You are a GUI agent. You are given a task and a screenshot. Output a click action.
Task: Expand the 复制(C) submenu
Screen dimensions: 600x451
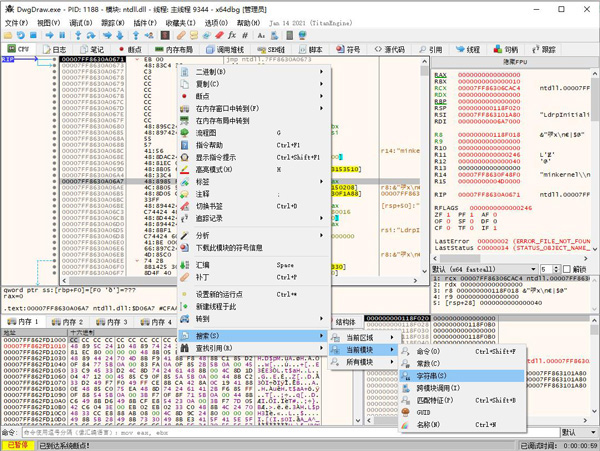pos(254,84)
